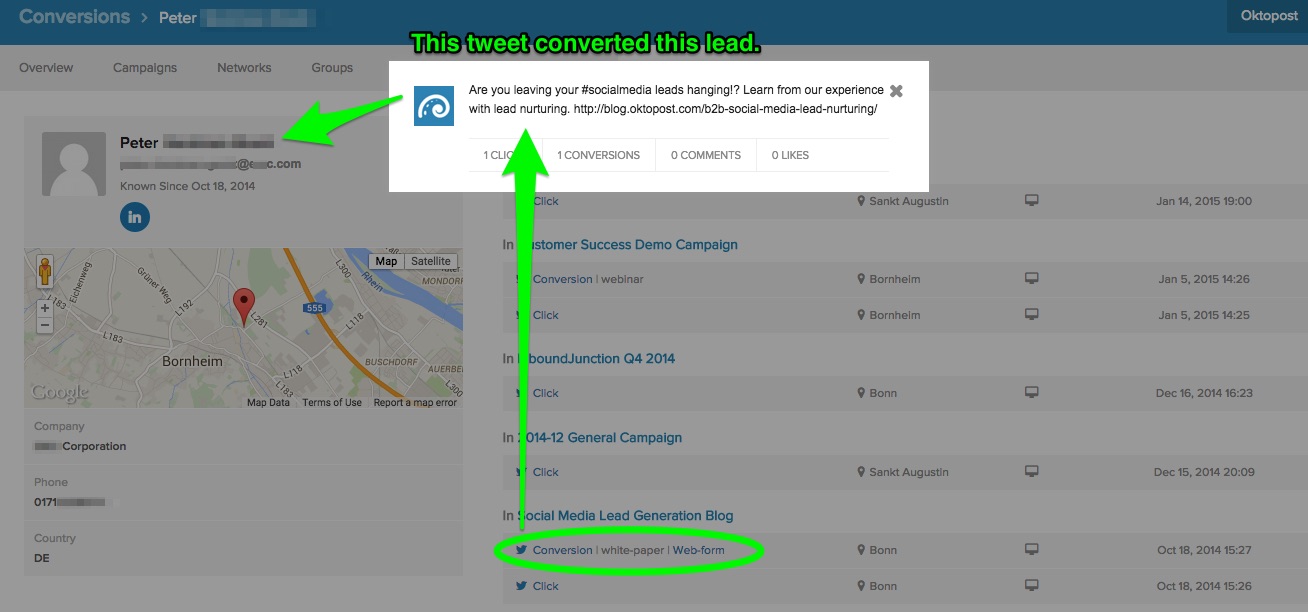The image size is (1308, 612).
Task: Click the contact avatar thumbnail
Action: (74, 164)
